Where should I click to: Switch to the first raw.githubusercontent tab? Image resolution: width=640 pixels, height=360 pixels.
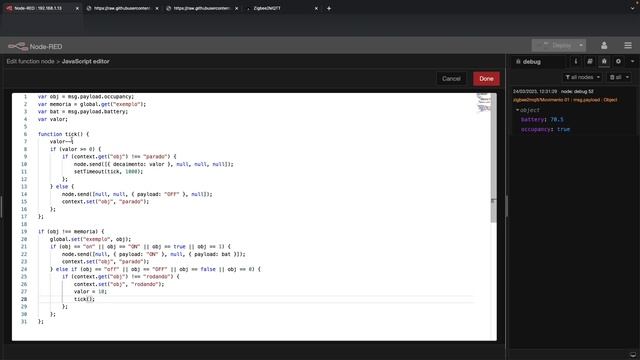pos(122,8)
